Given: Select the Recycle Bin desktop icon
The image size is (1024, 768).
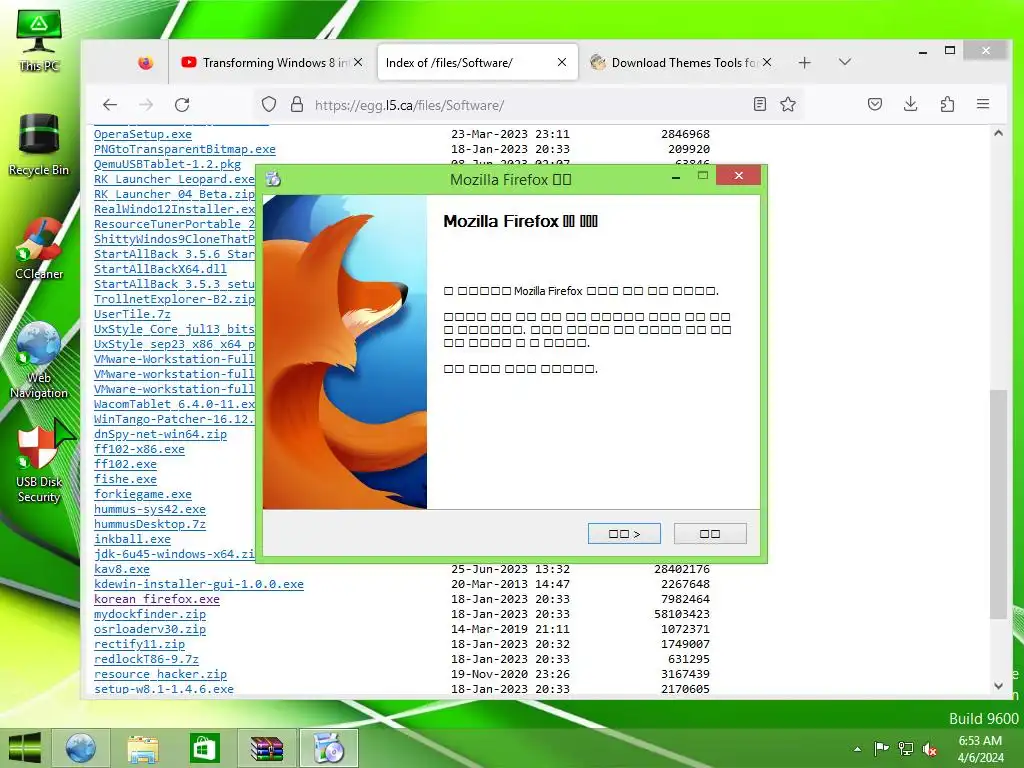Looking at the screenshot, I should pyautogui.click(x=39, y=145).
